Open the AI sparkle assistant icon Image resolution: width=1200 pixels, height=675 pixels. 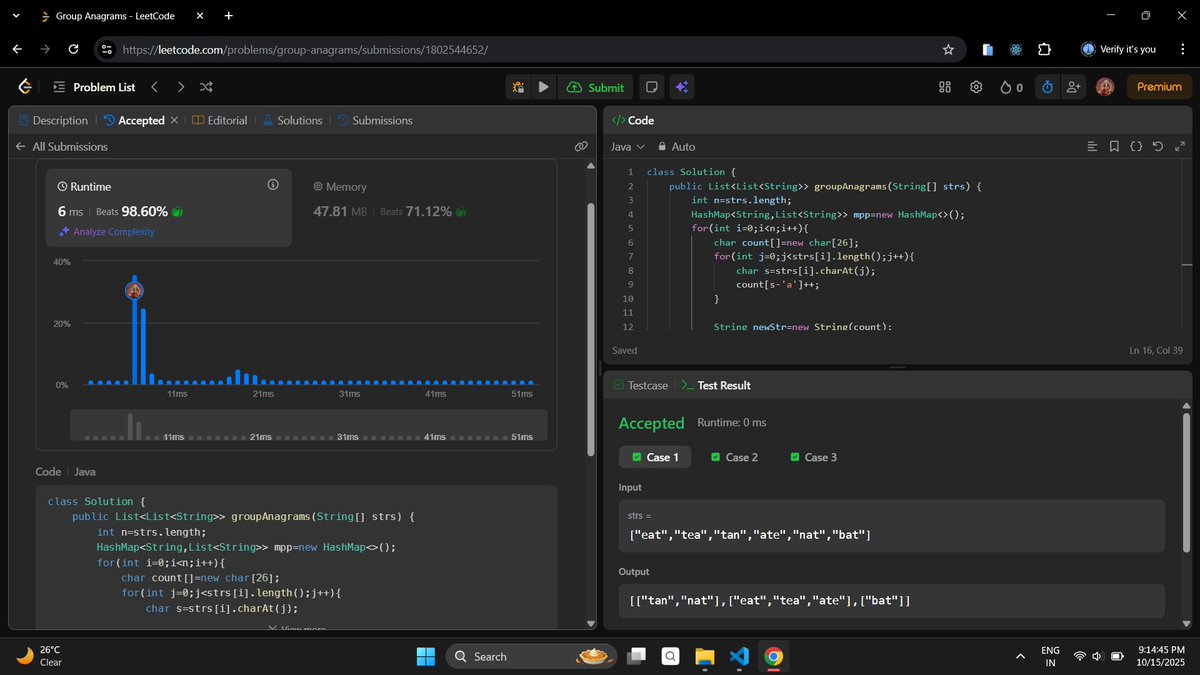(681, 87)
